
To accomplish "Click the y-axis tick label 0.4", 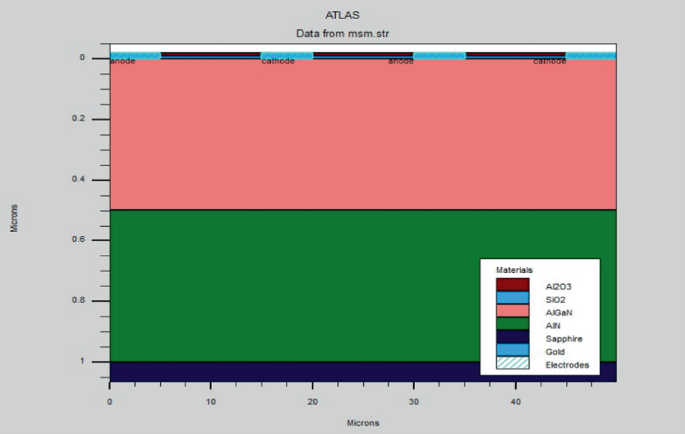I will 78,180.
